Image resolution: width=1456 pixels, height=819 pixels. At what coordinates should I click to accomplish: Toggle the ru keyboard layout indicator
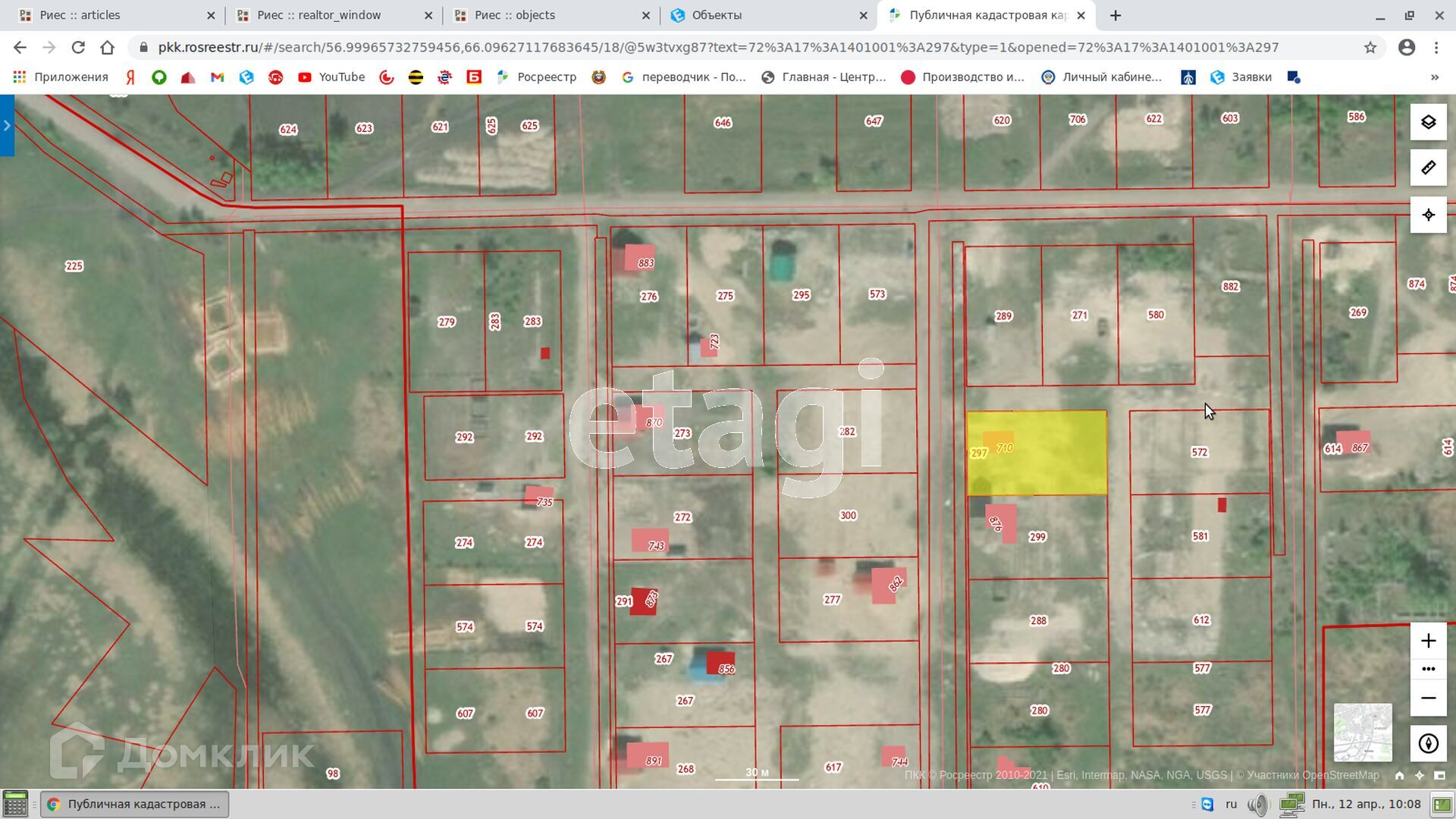1231,804
